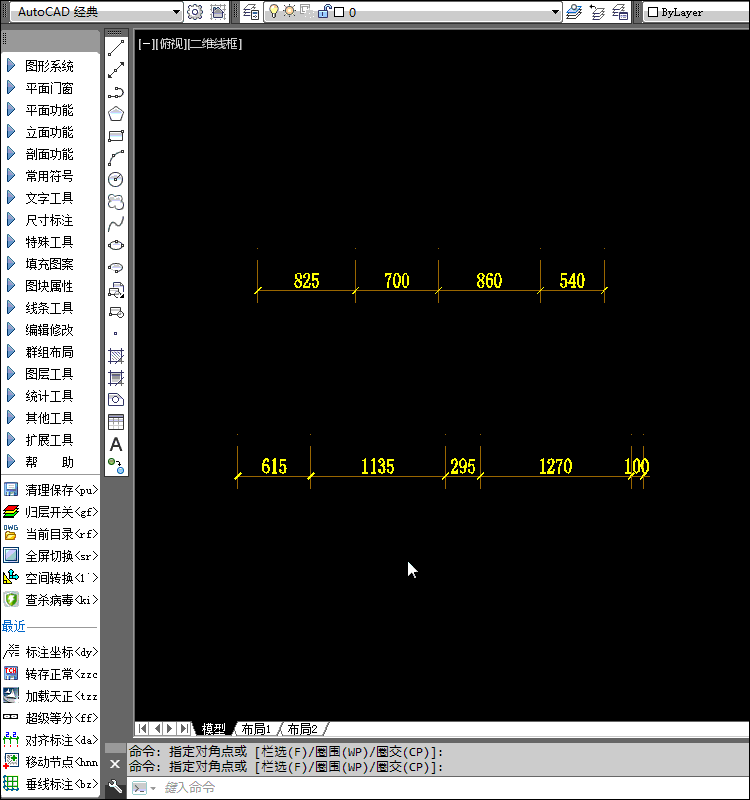Select the Polygon tool

coord(116,113)
